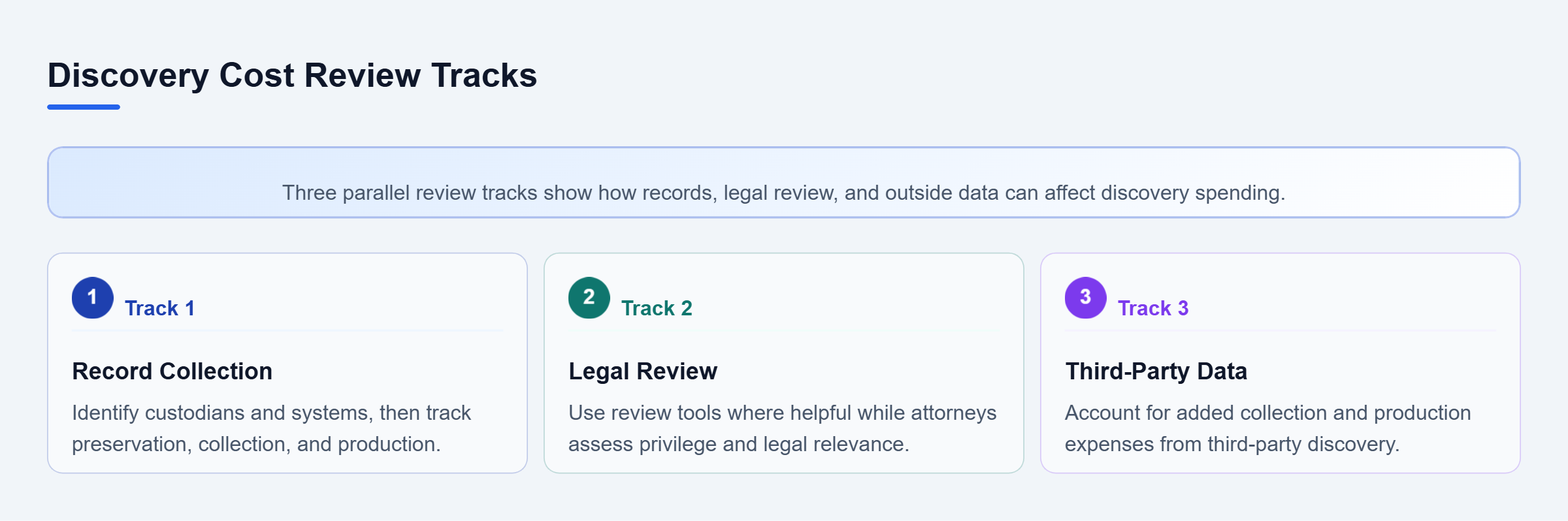
Task: Click the "Legal Review" card heading
Action: [x=643, y=371]
